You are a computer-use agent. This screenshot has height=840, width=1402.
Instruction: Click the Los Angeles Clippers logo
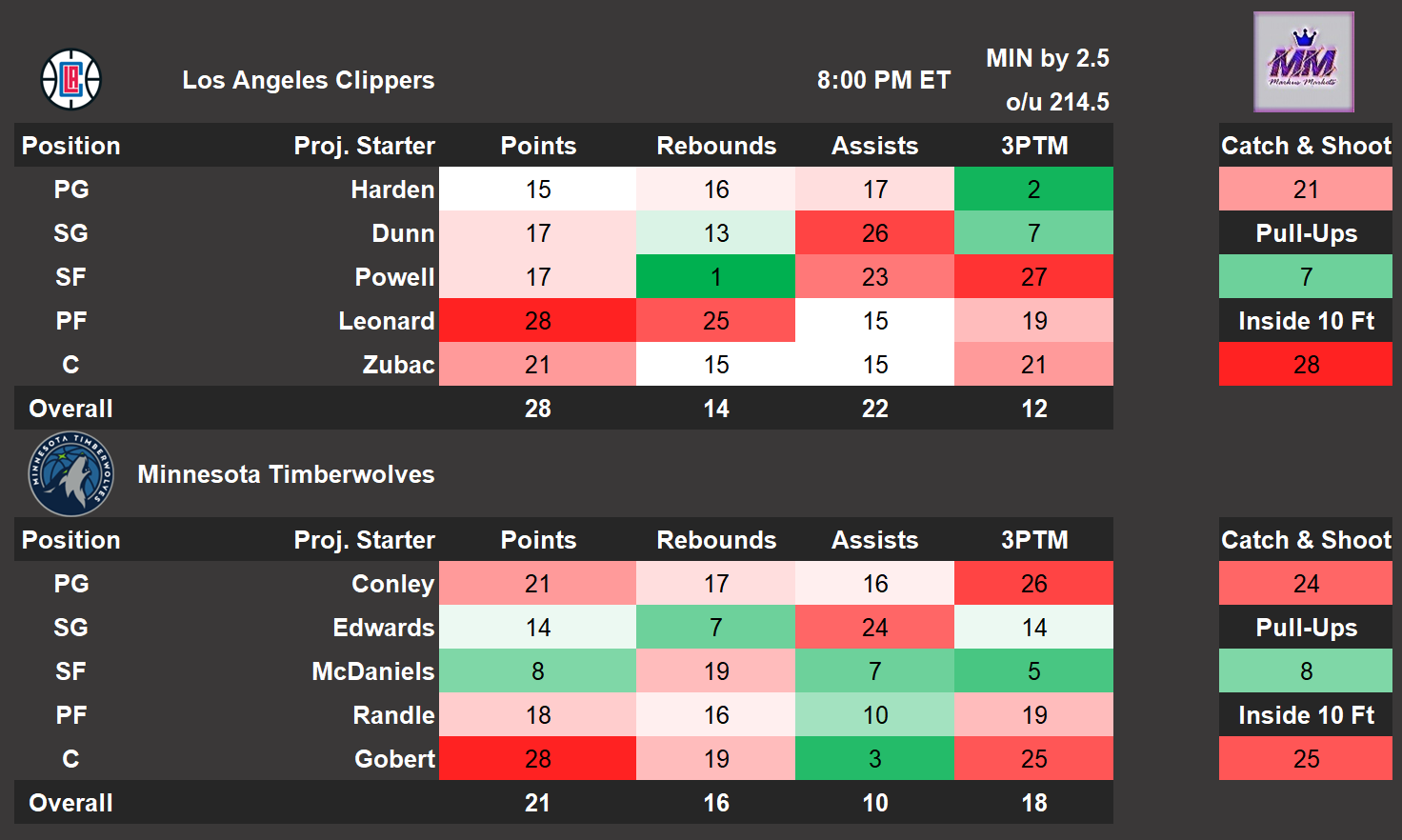(71, 79)
